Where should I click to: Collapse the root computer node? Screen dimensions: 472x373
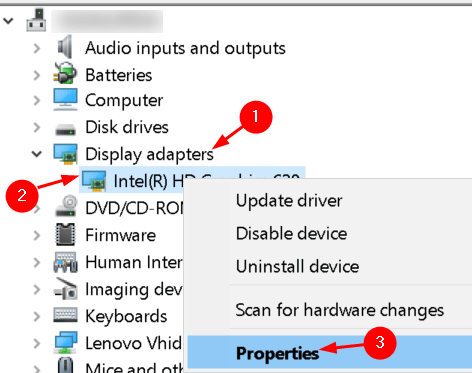[x=8, y=21]
